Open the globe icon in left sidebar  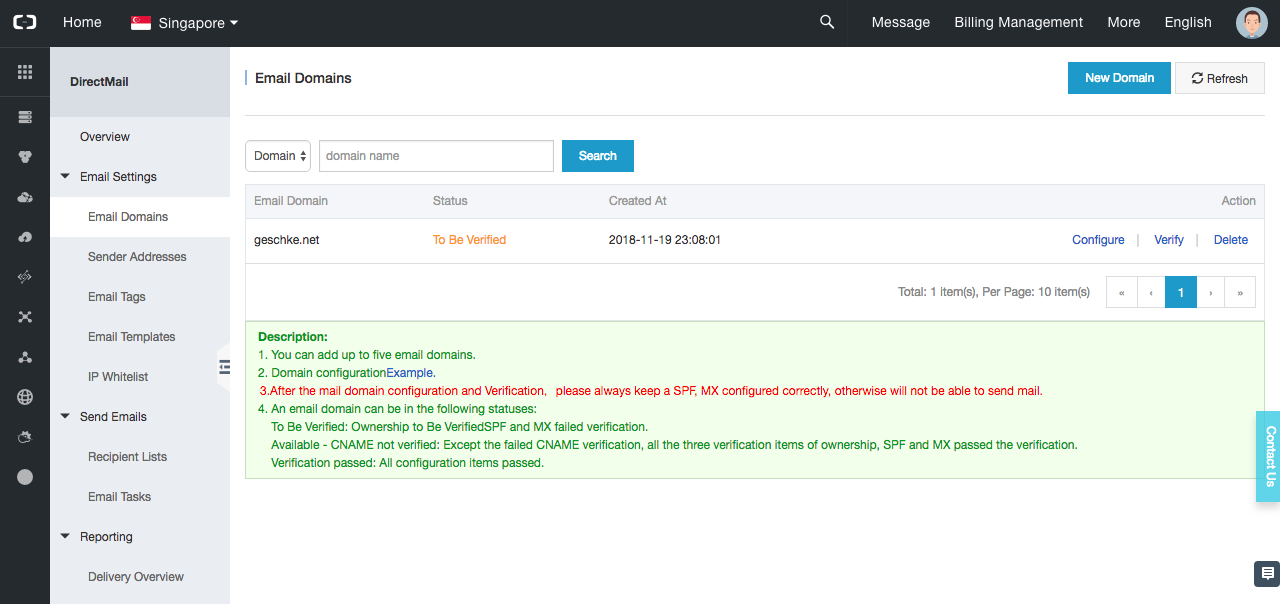point(25,397)
